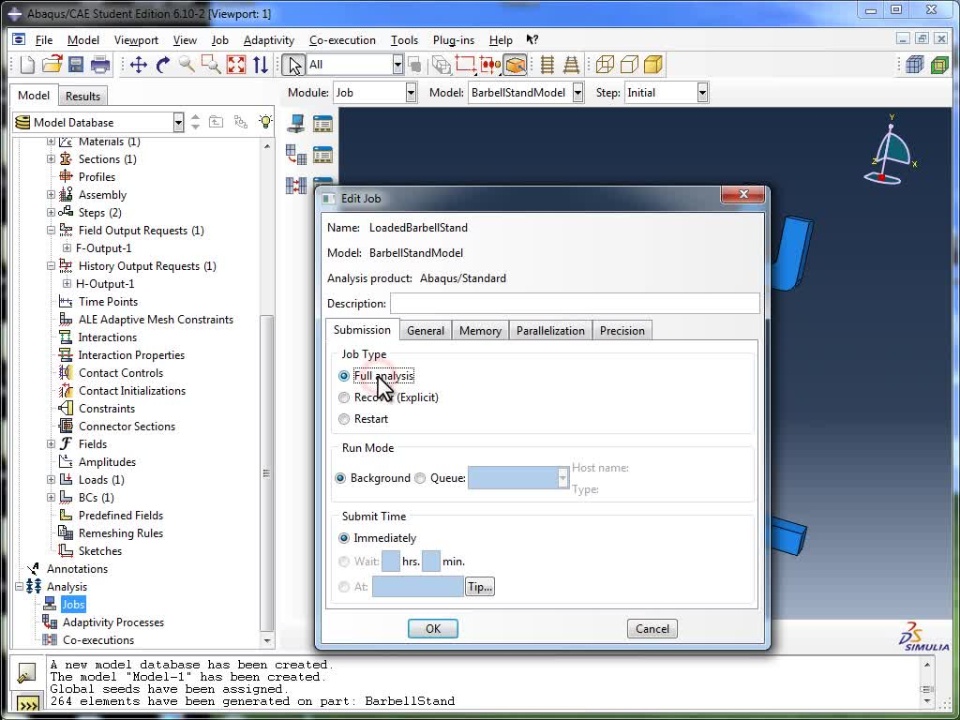Click Cancel in the Edit Job dialog
The height and width of the screenshot is (720, 960).
(652, 629)
